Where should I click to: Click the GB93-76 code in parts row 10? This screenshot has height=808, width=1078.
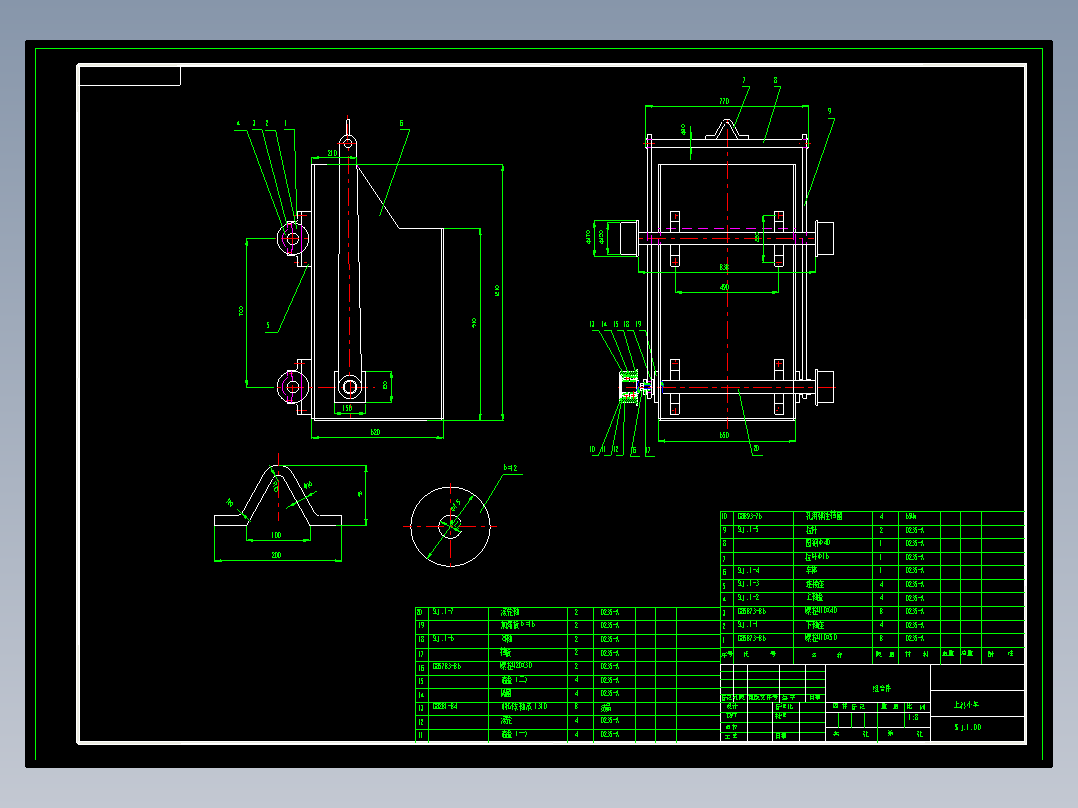pos(749,516)
